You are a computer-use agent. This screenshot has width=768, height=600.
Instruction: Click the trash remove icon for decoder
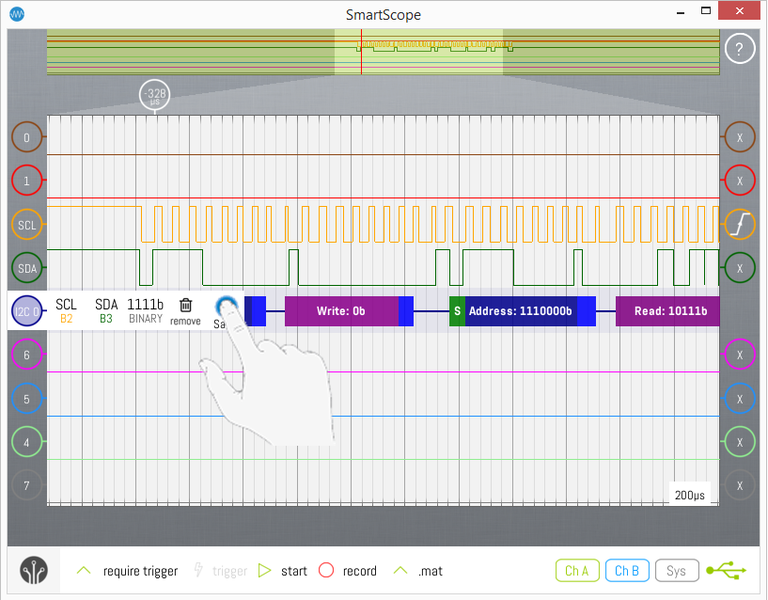tap(185, 307)
